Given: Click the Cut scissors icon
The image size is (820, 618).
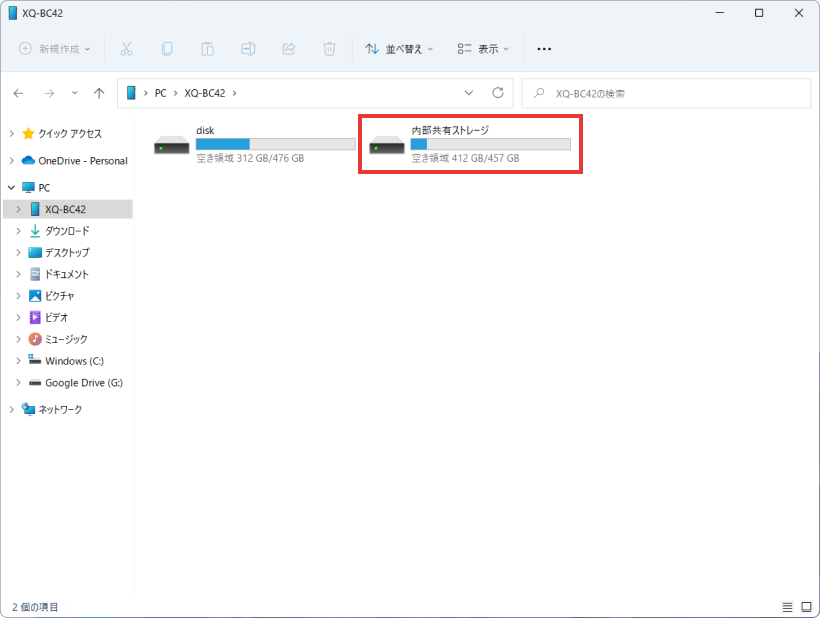Looking at the screenshot, I should click(x=126, y=49).
